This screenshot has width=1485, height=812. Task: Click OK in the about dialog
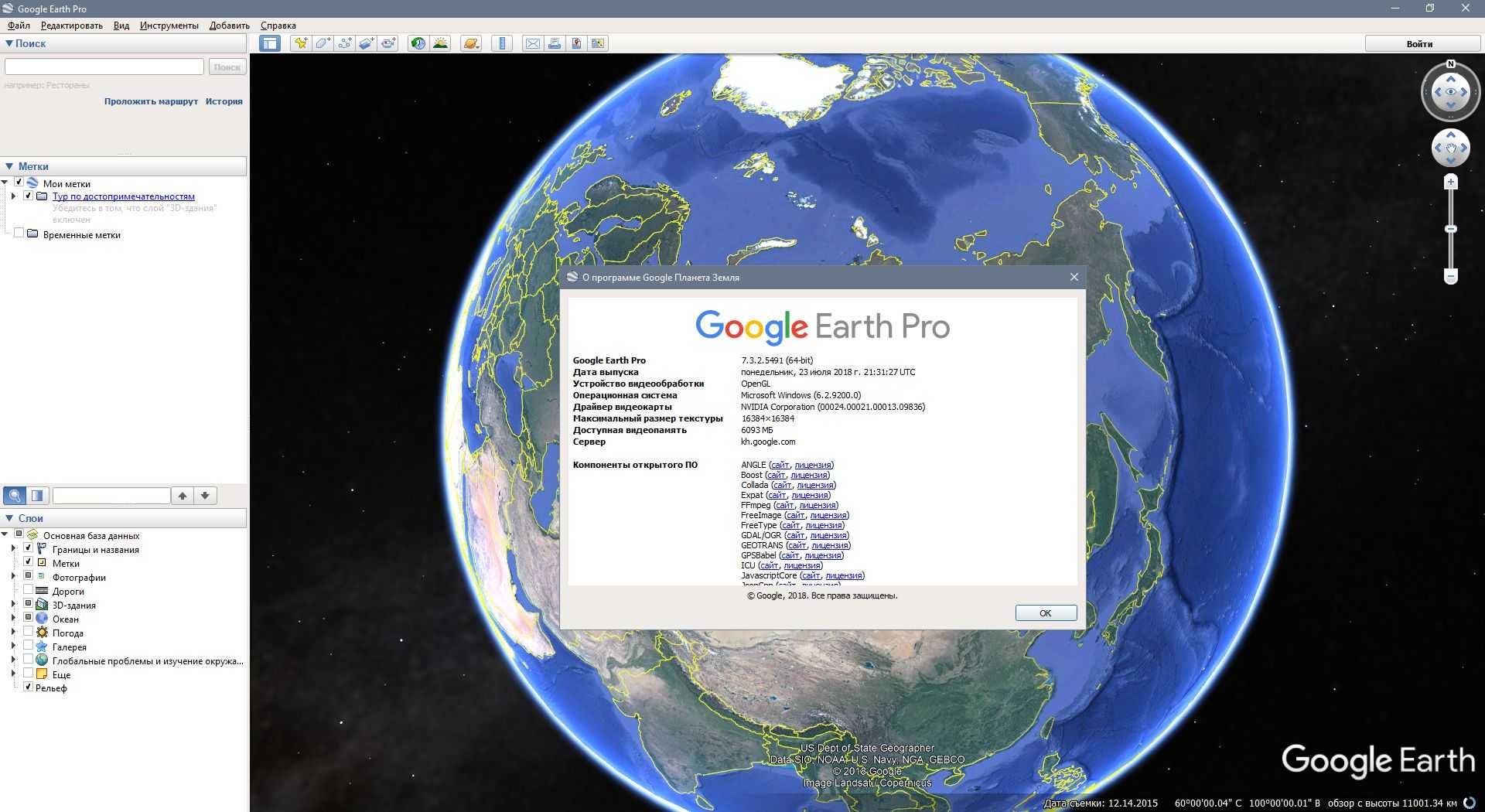tap(1046, 613)
